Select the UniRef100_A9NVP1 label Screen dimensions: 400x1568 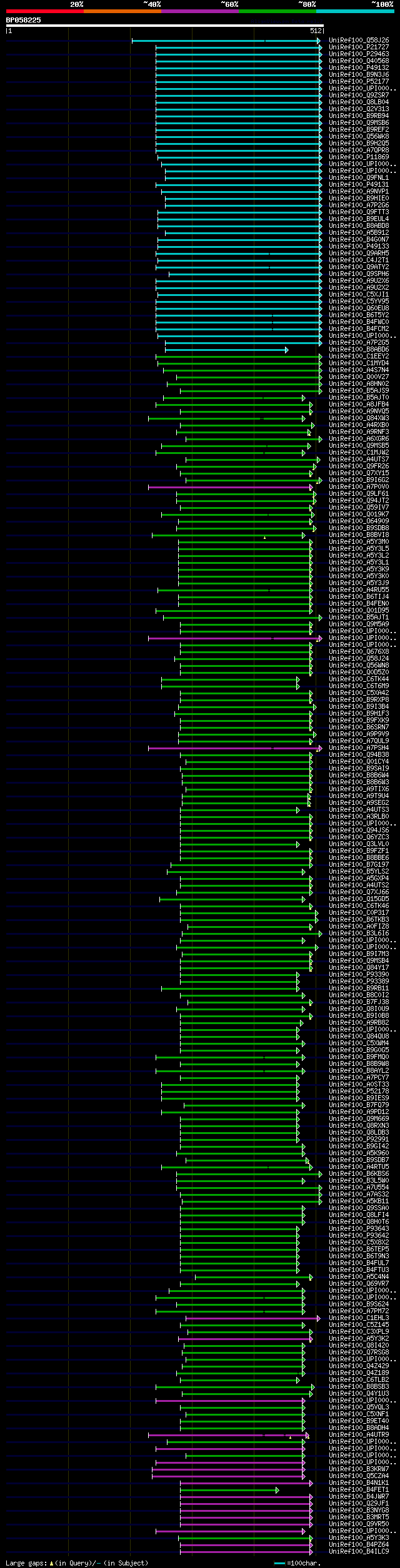point(359,191)
